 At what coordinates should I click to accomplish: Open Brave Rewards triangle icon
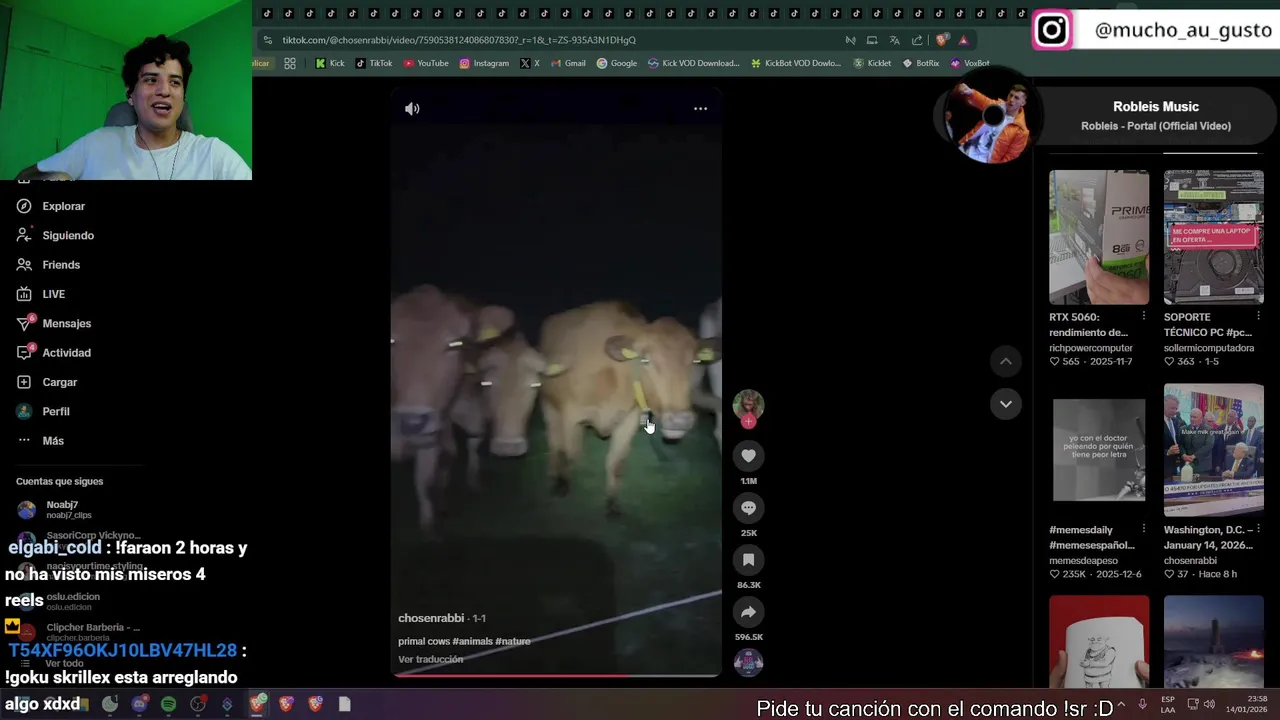[963, 40]
